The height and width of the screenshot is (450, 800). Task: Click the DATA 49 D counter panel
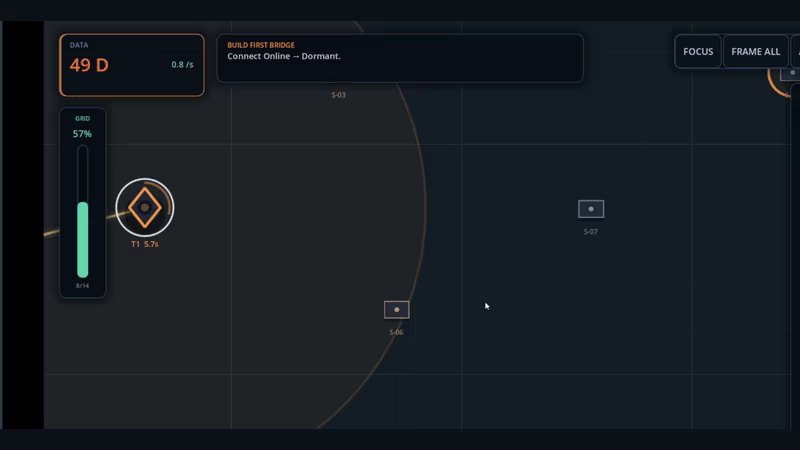click(x=132, y=65)
